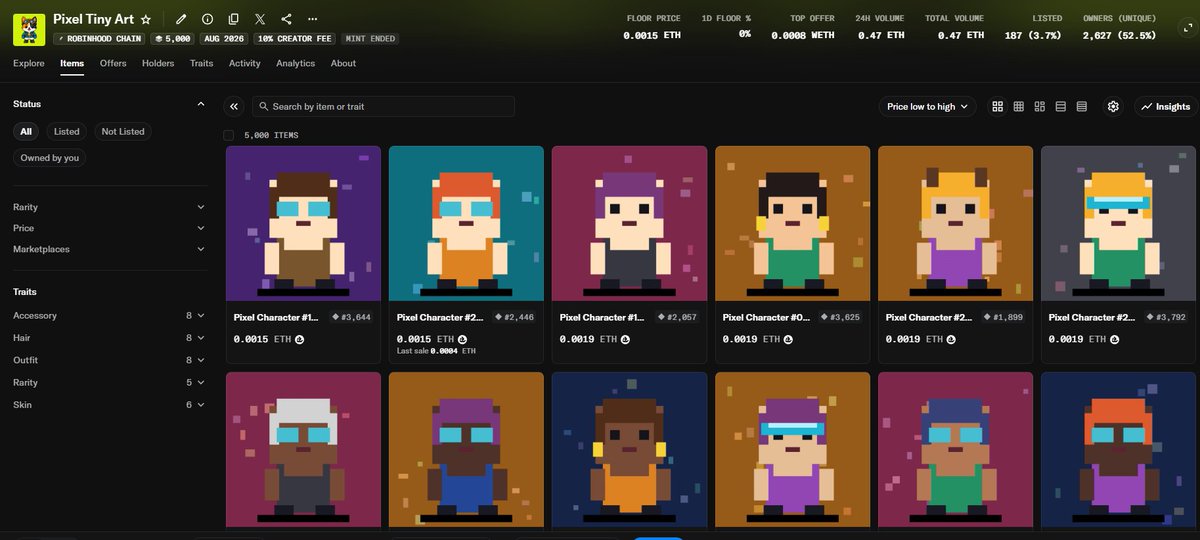
Task: Collapse the filter sidebar with double-chevron icon
Action: tap(234, 106)
